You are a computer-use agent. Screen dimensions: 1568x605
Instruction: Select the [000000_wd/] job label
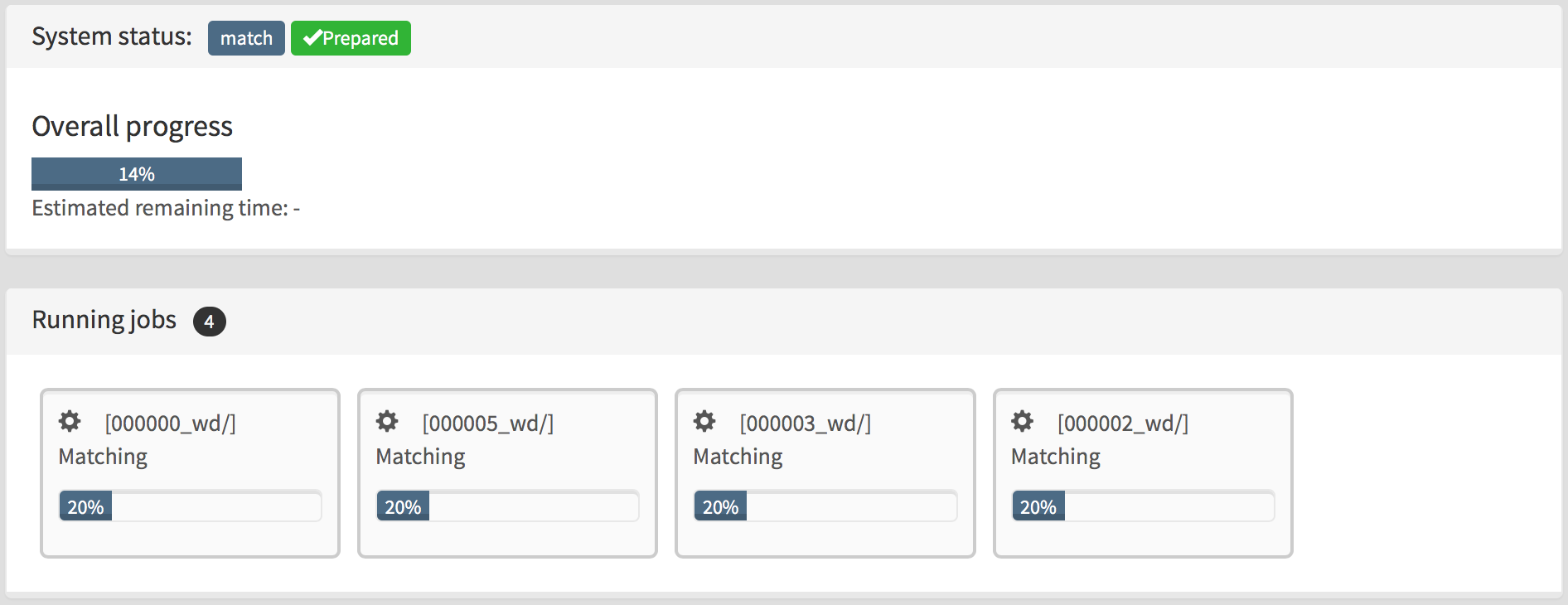point(171,423)
